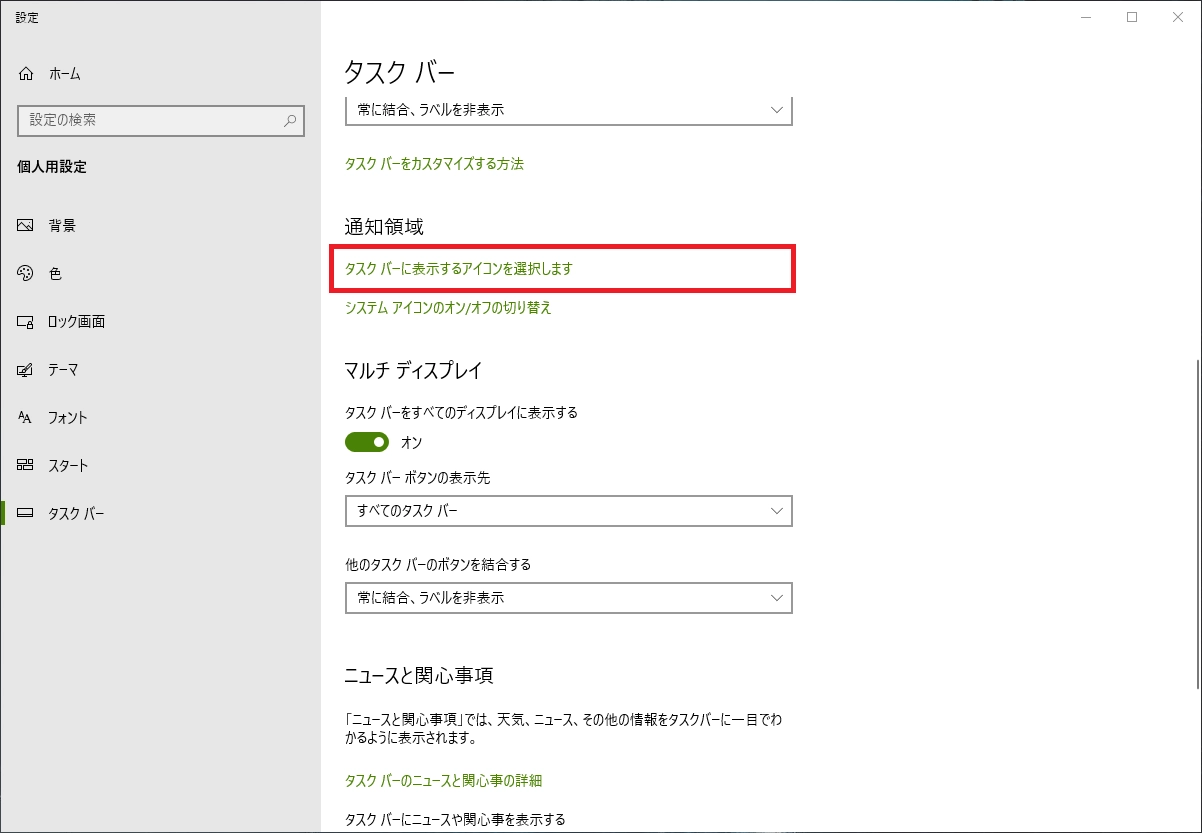Open the top 常に結合、ラベルを非表示 dropdown

pyautogui.click(x=568, y=110)
